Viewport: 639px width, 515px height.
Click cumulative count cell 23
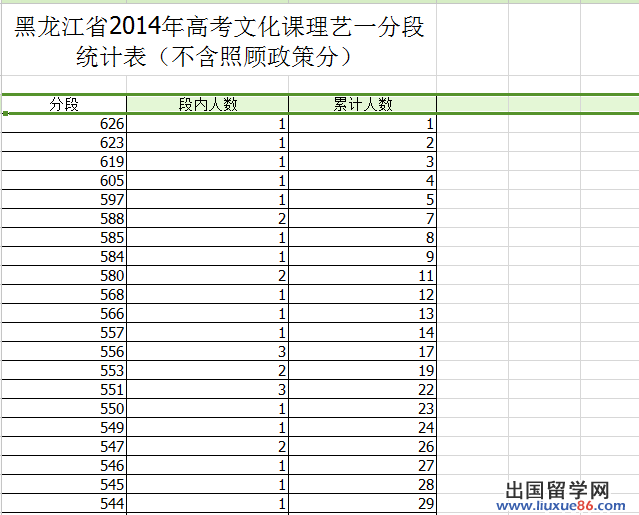[362, 409]
